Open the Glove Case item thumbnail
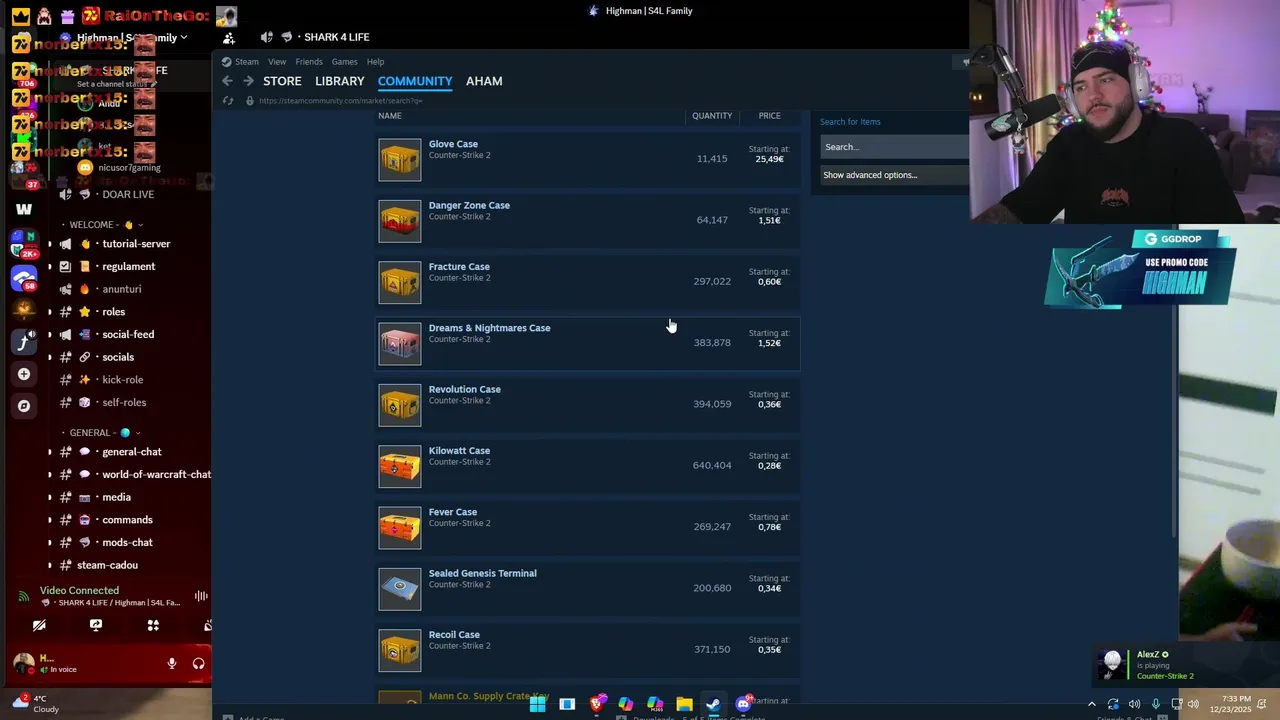1280x720 pixels. (400, 160)
